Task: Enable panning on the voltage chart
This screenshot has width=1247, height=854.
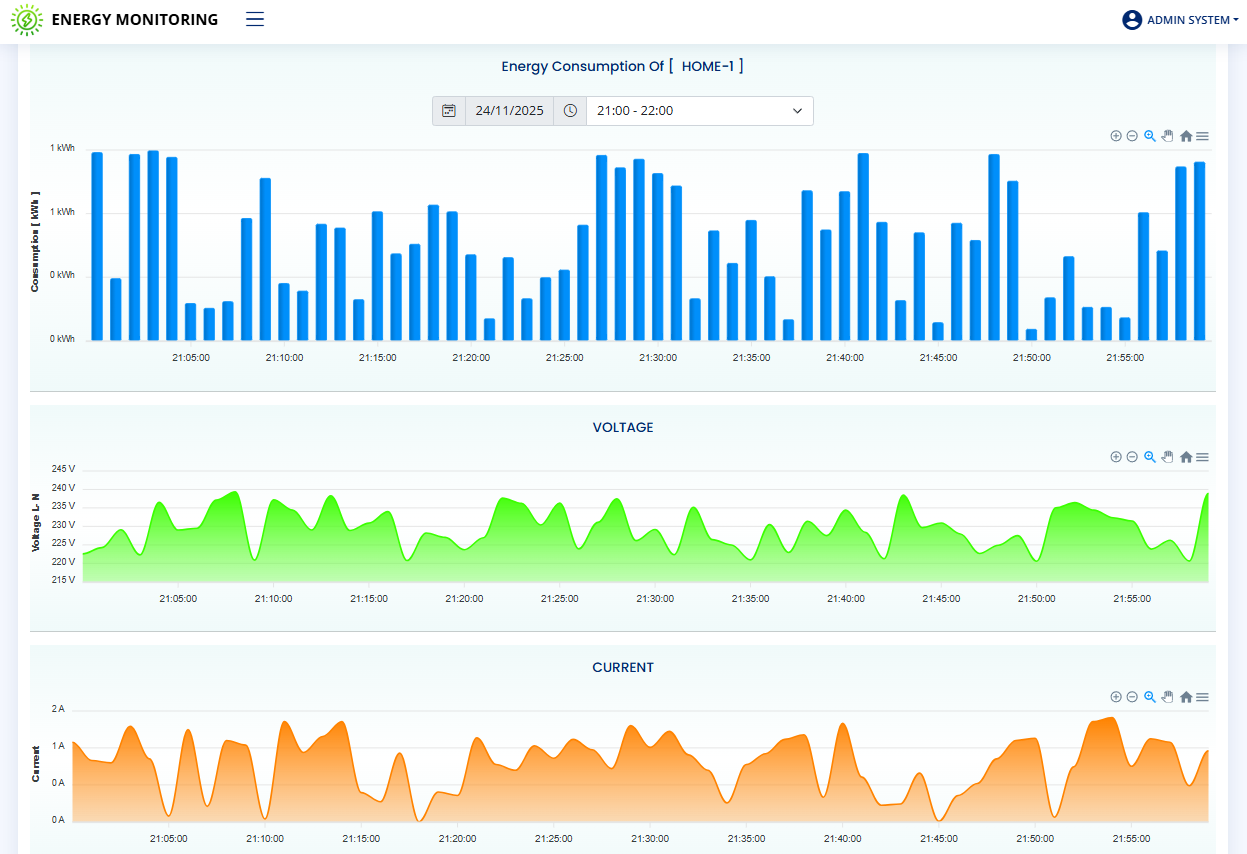Action: [1167, 457]
